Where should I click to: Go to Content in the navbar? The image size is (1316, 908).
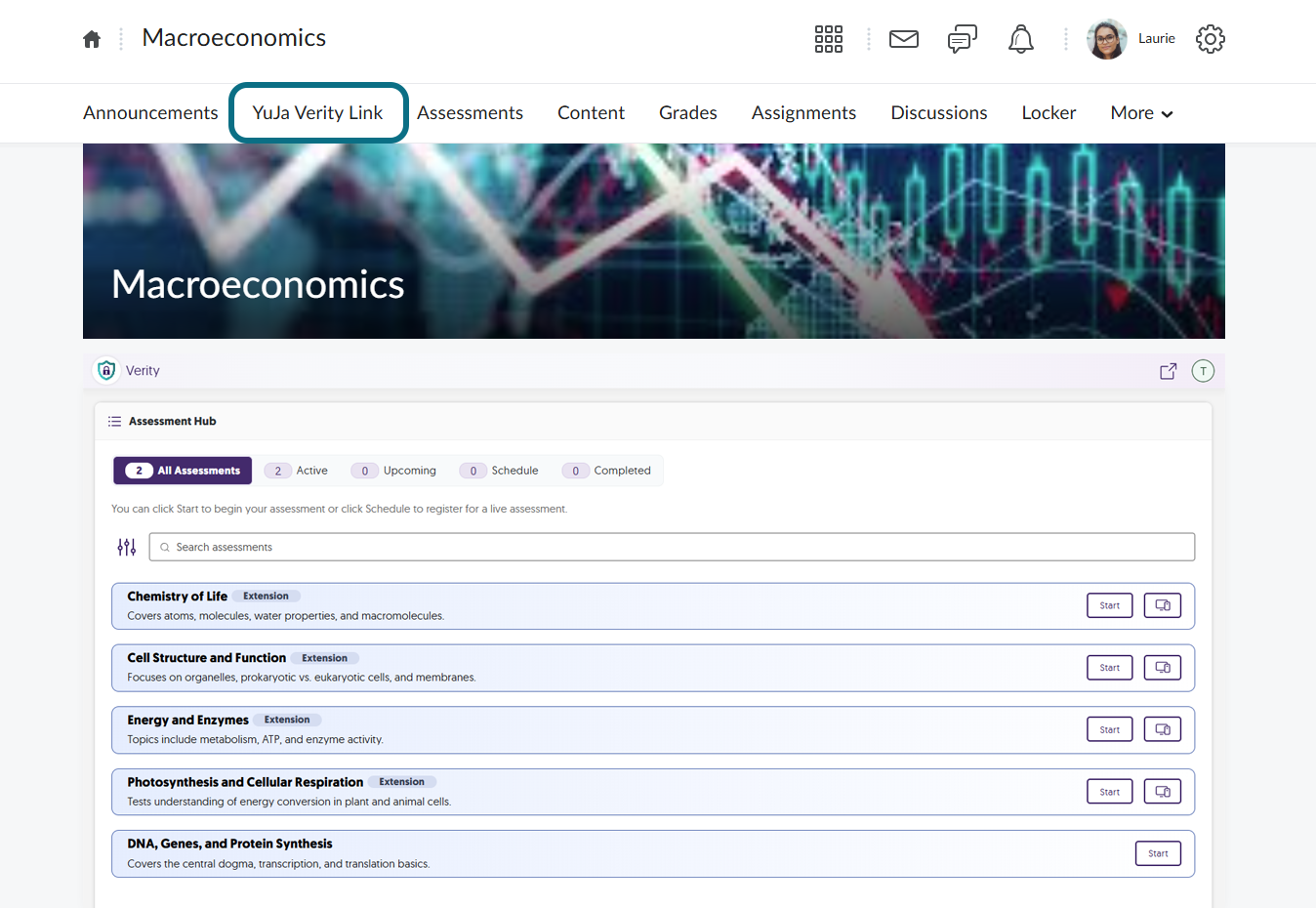591,113
